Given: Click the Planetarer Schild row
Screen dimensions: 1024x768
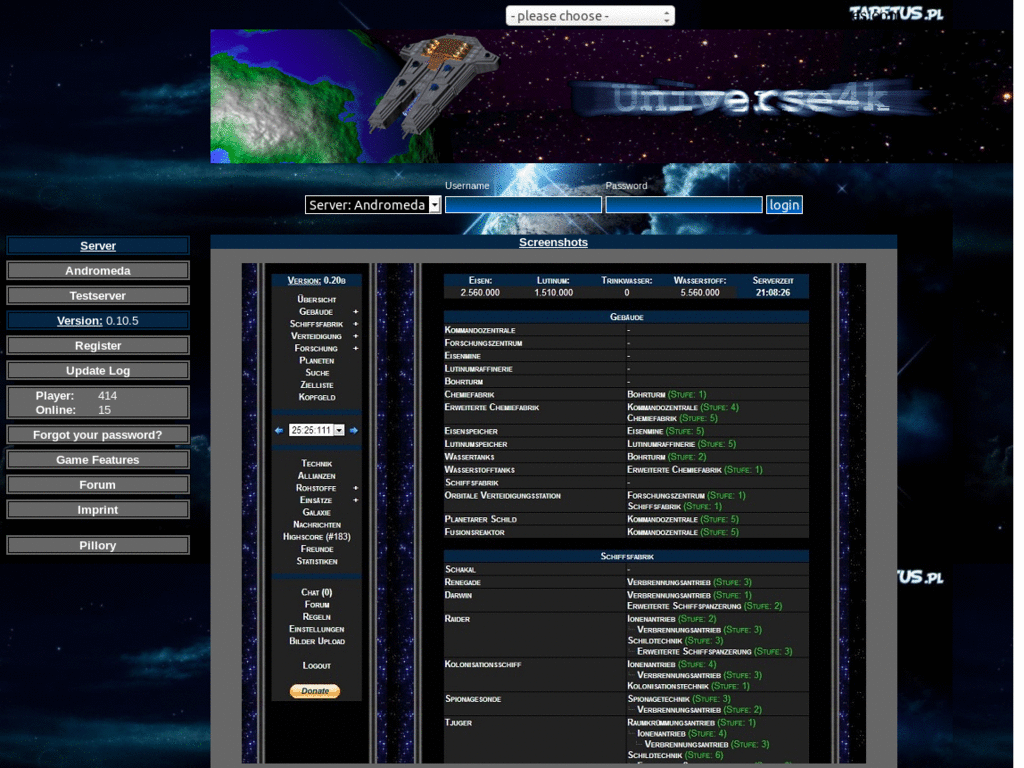Looking at the screenshot, I should pyautogui.click(x=626, y=519).
